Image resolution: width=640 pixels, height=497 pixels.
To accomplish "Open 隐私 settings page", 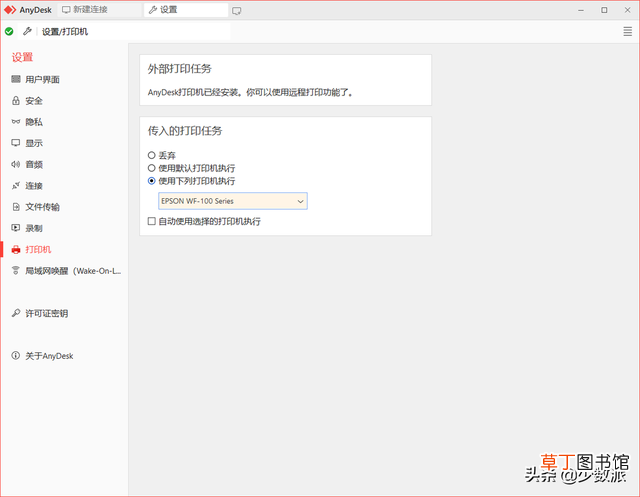I will click(64, 122).
